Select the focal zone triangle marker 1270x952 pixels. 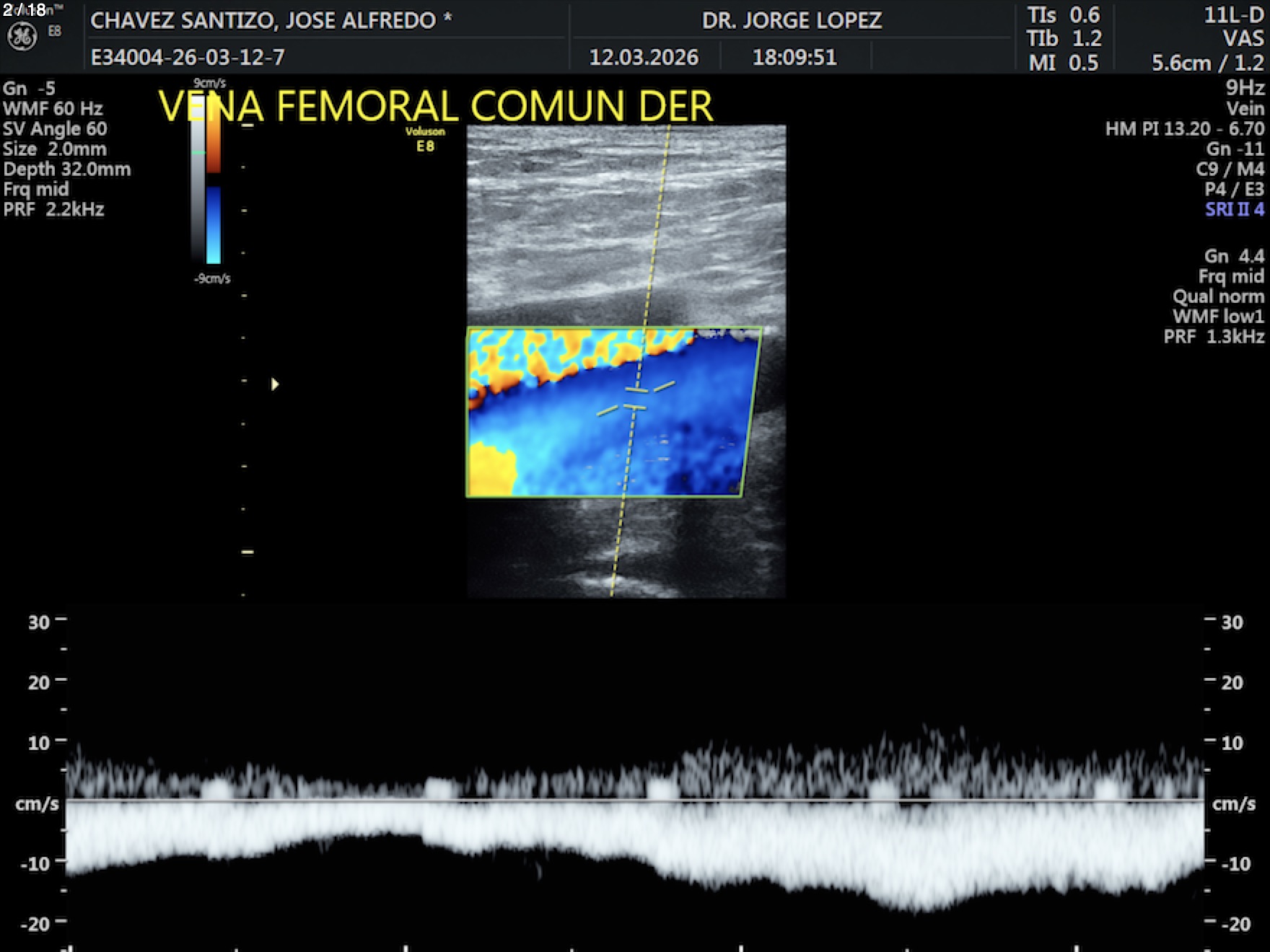(x=275, y=384)
